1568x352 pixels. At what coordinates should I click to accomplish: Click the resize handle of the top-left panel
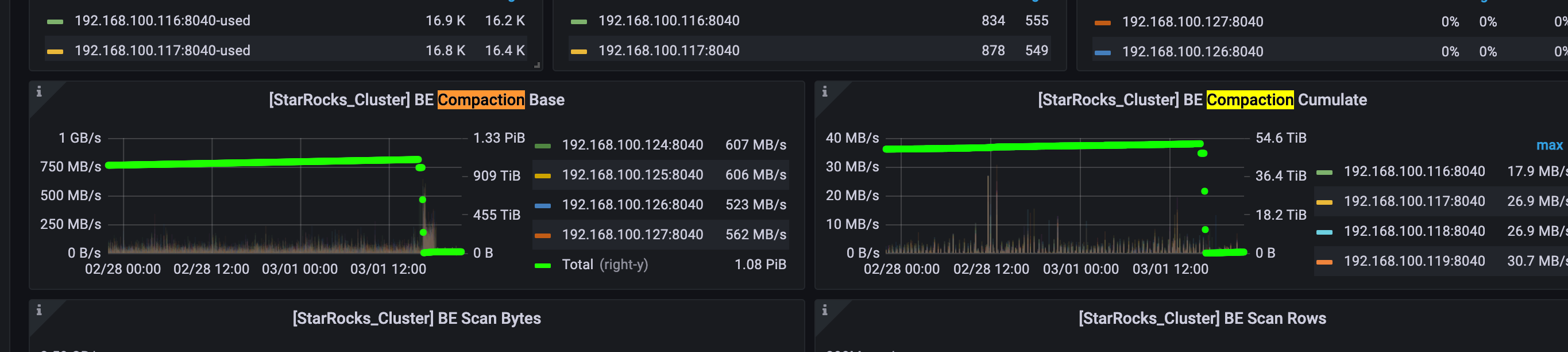537,65
